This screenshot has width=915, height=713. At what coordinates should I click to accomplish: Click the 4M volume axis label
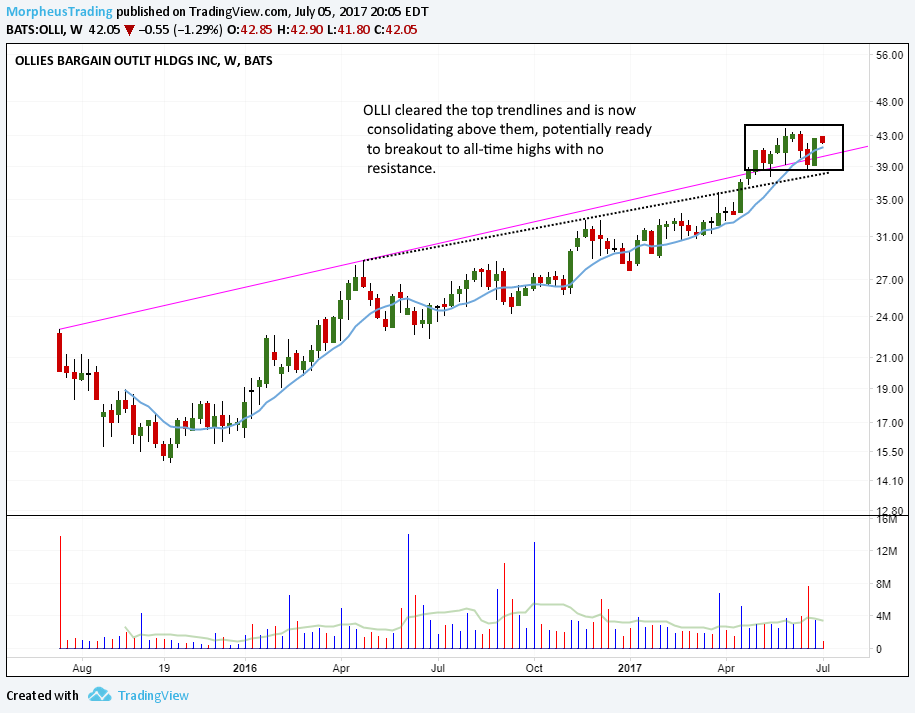tap(883, 616)
